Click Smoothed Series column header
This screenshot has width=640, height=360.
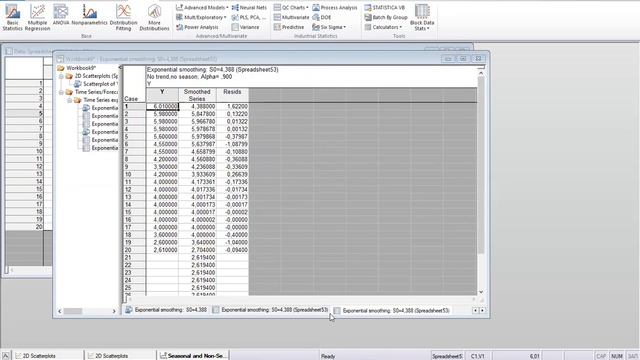(197, 95)
